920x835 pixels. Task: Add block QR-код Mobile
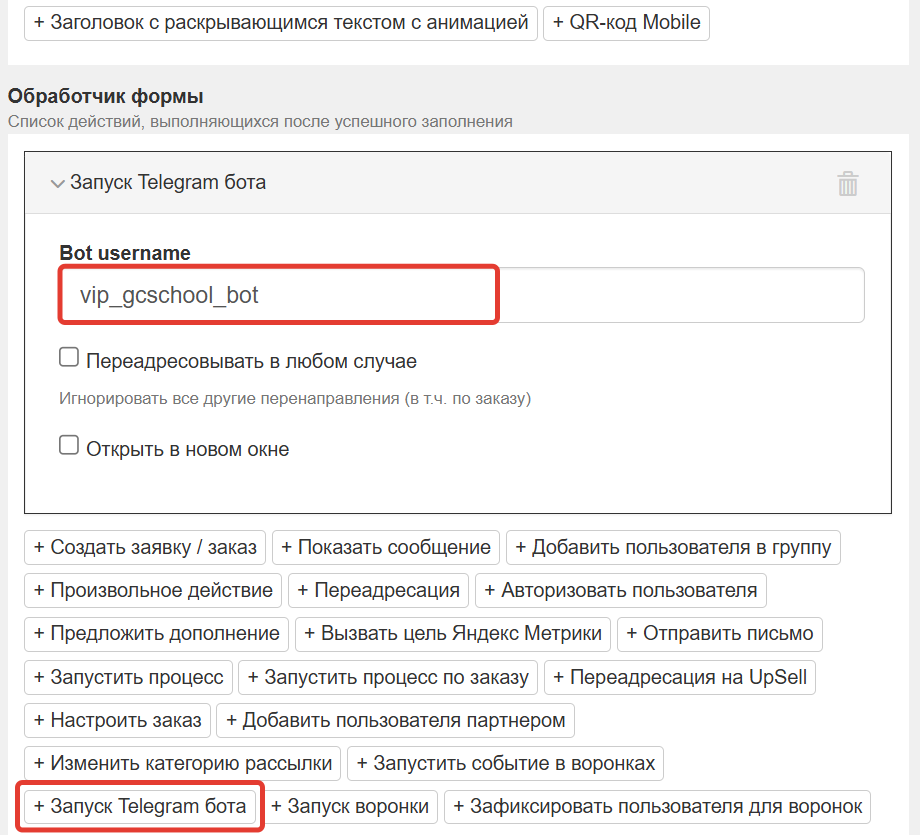626,22
